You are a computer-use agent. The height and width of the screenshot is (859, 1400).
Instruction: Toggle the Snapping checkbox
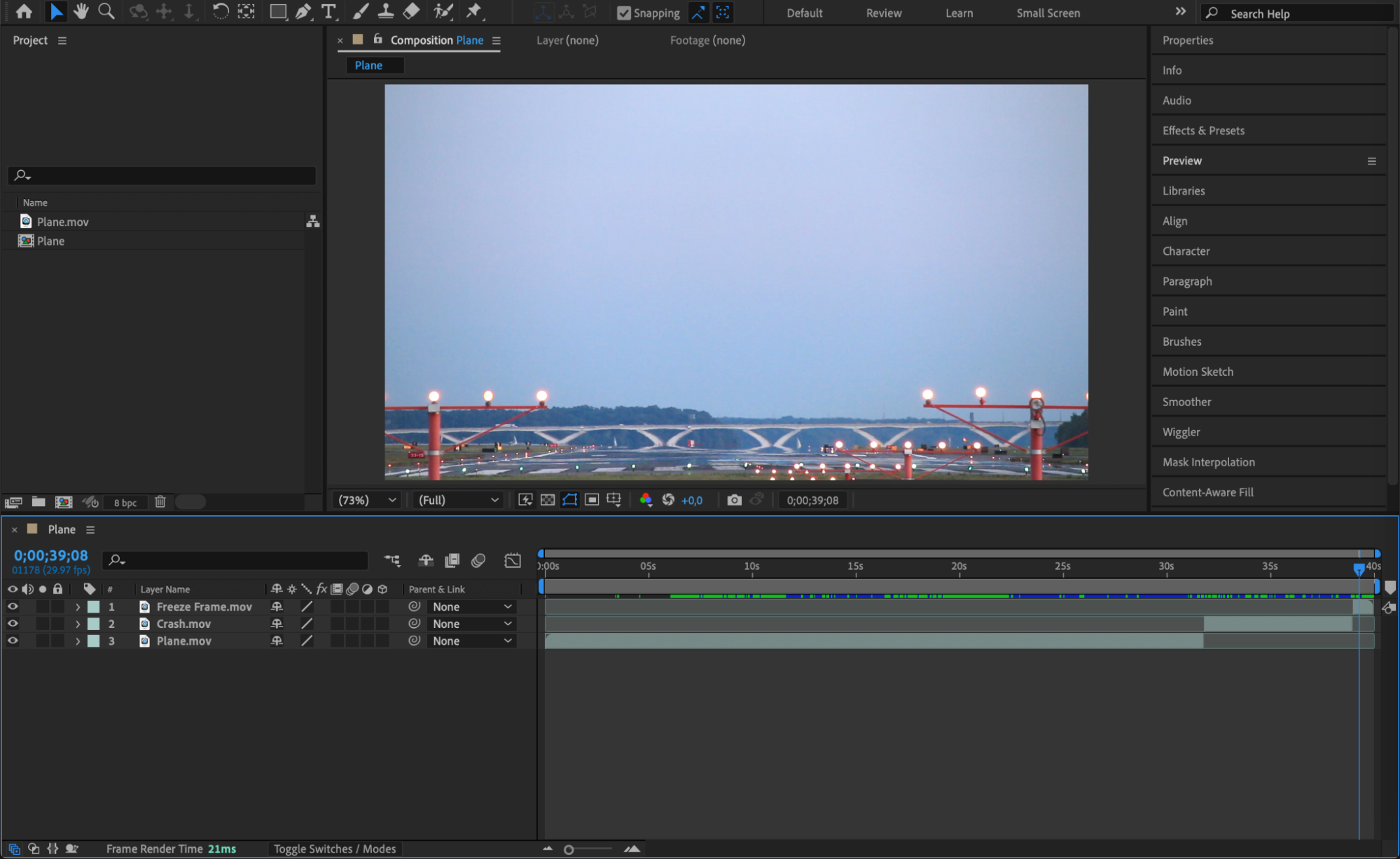pyautogui.click(x=623, y=13)
